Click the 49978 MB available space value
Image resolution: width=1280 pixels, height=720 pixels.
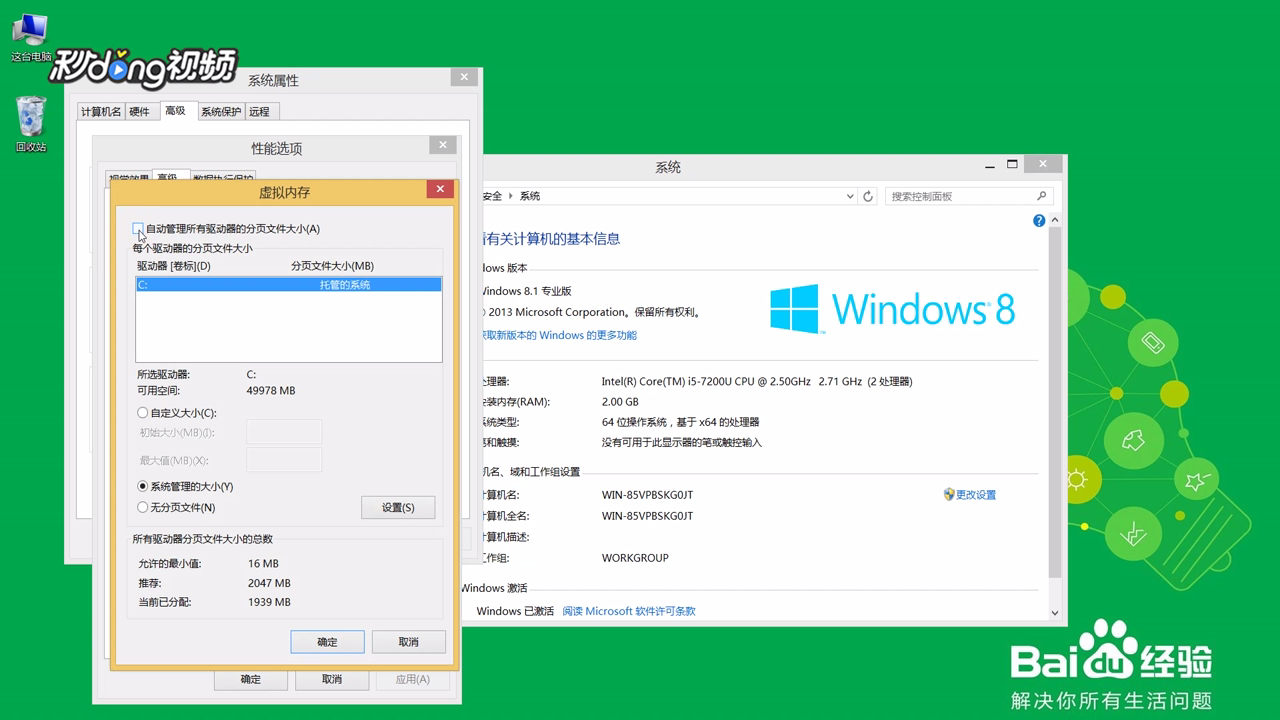click(271, 391)
